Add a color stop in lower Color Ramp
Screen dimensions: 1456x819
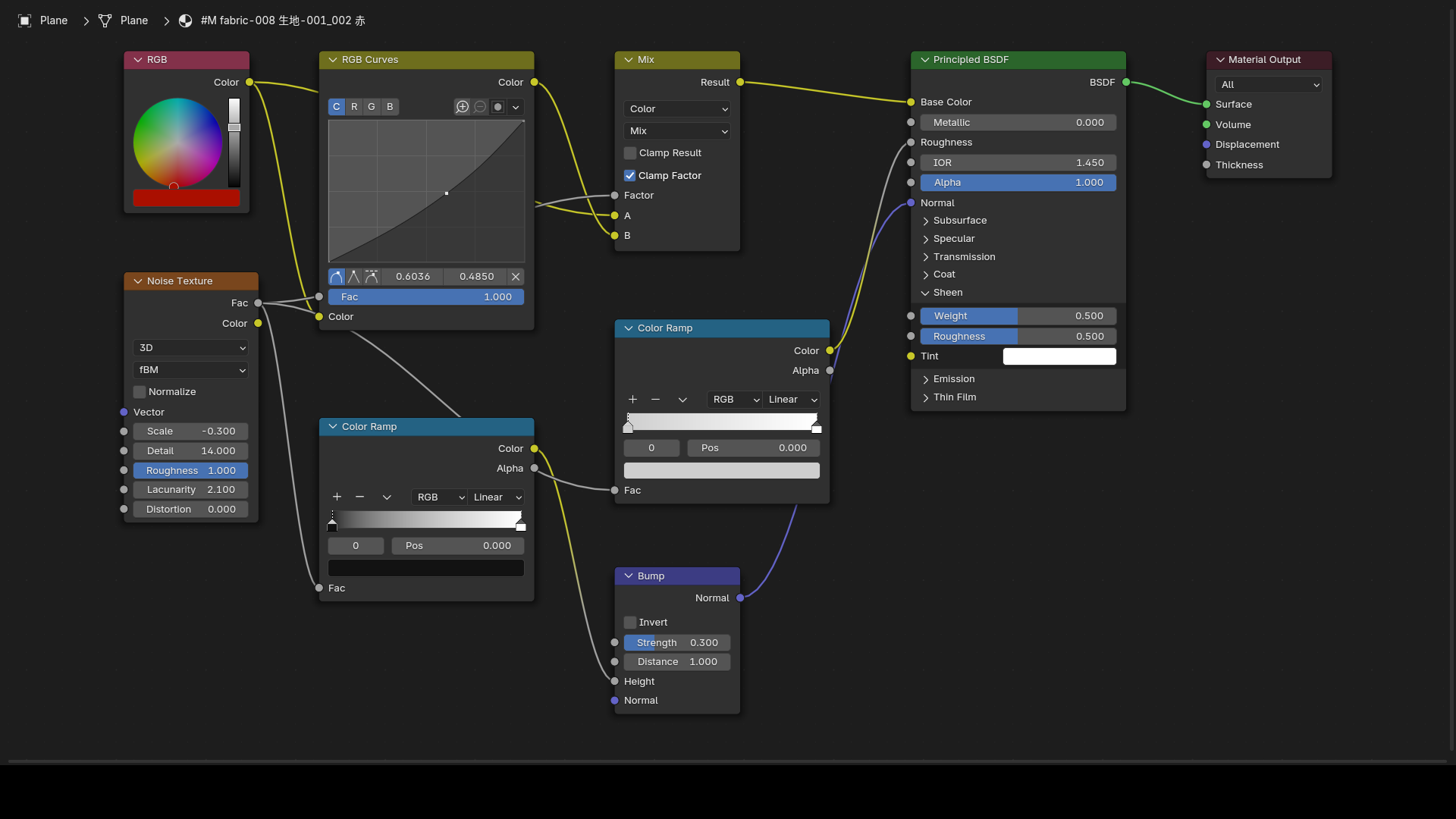337,497
